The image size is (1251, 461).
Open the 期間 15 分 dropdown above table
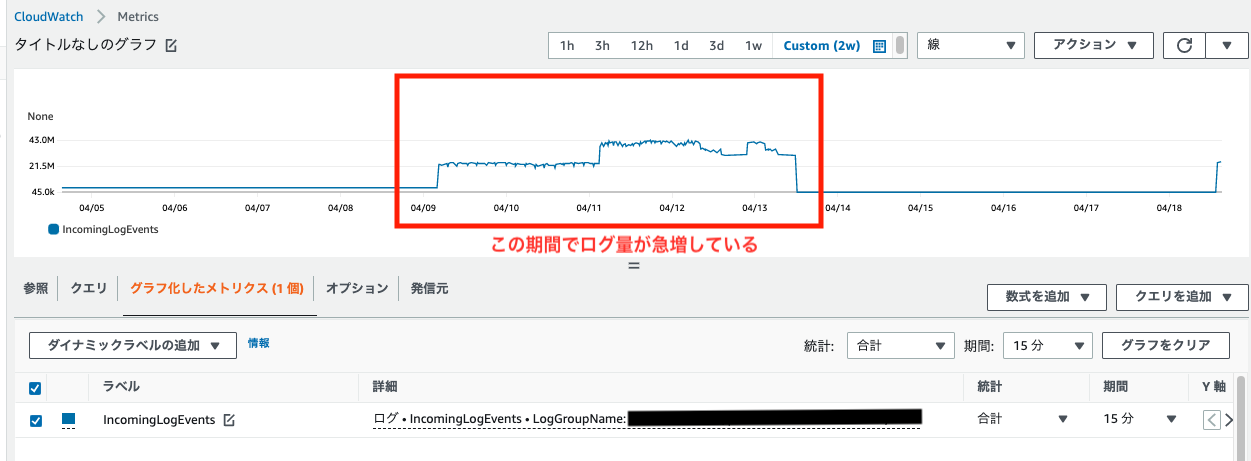1047,345
